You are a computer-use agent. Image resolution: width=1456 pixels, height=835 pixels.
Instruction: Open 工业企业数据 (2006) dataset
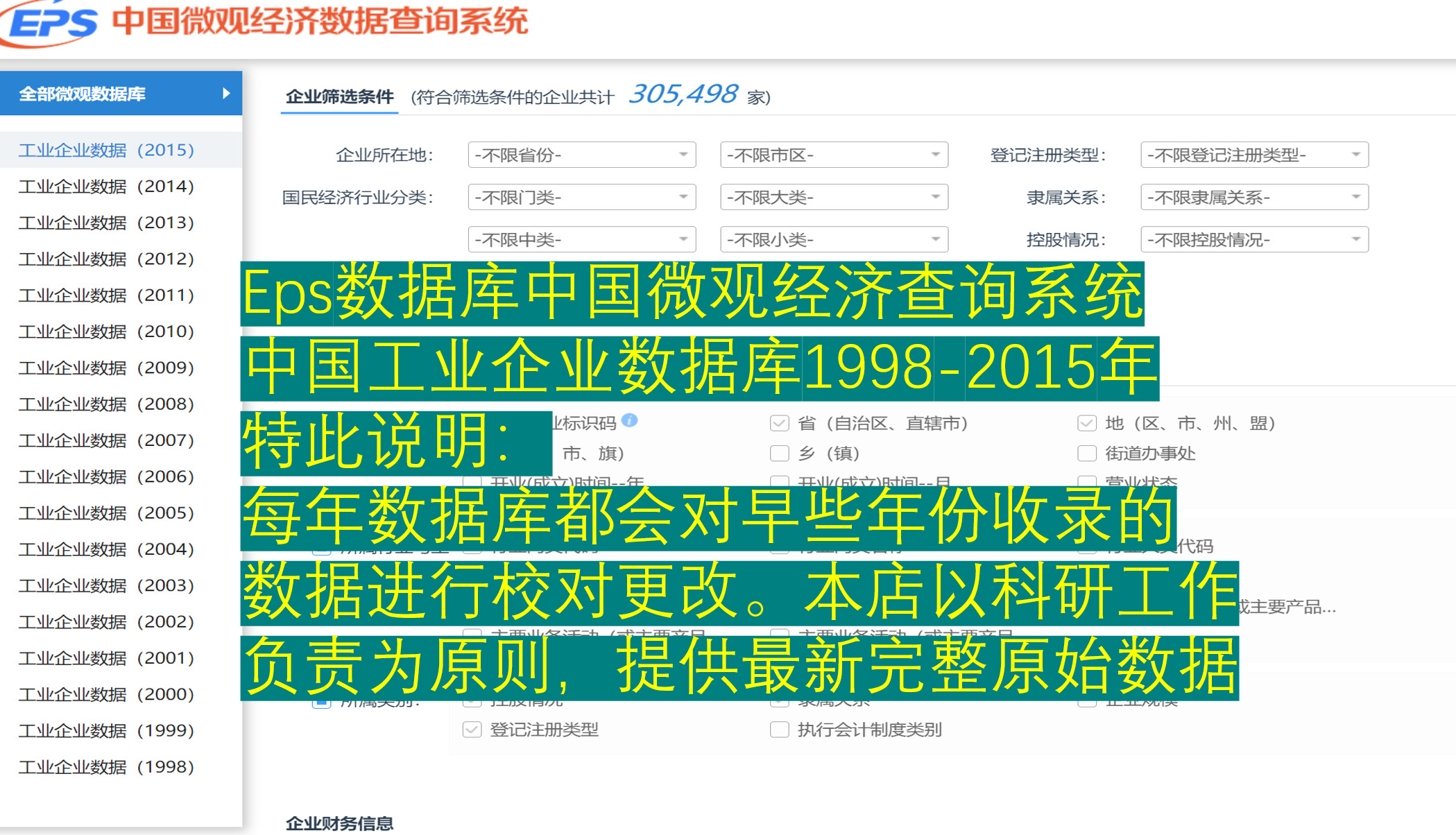tap(106, 476)
